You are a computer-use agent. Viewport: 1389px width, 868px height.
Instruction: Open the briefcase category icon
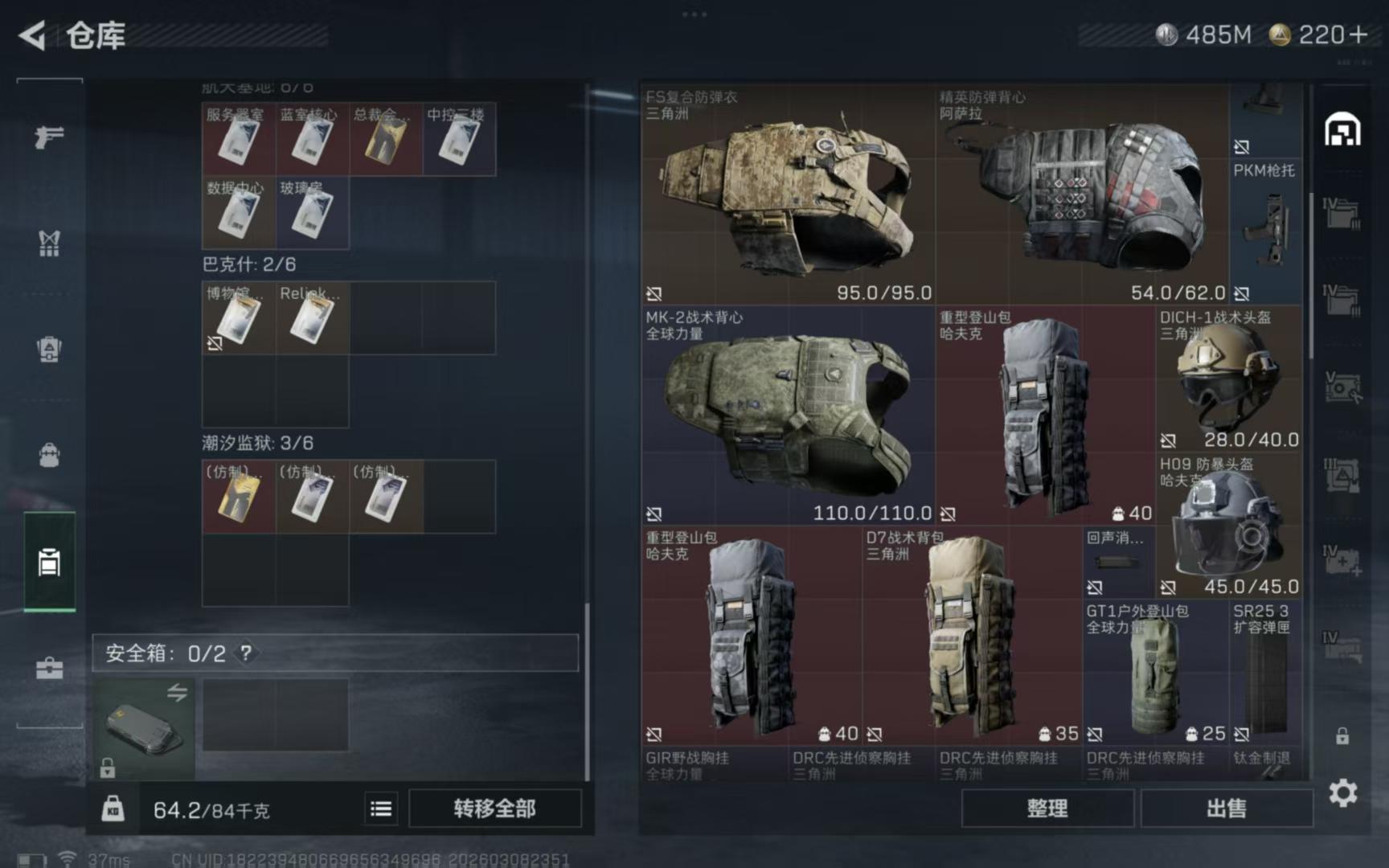(x=49, y=668)
